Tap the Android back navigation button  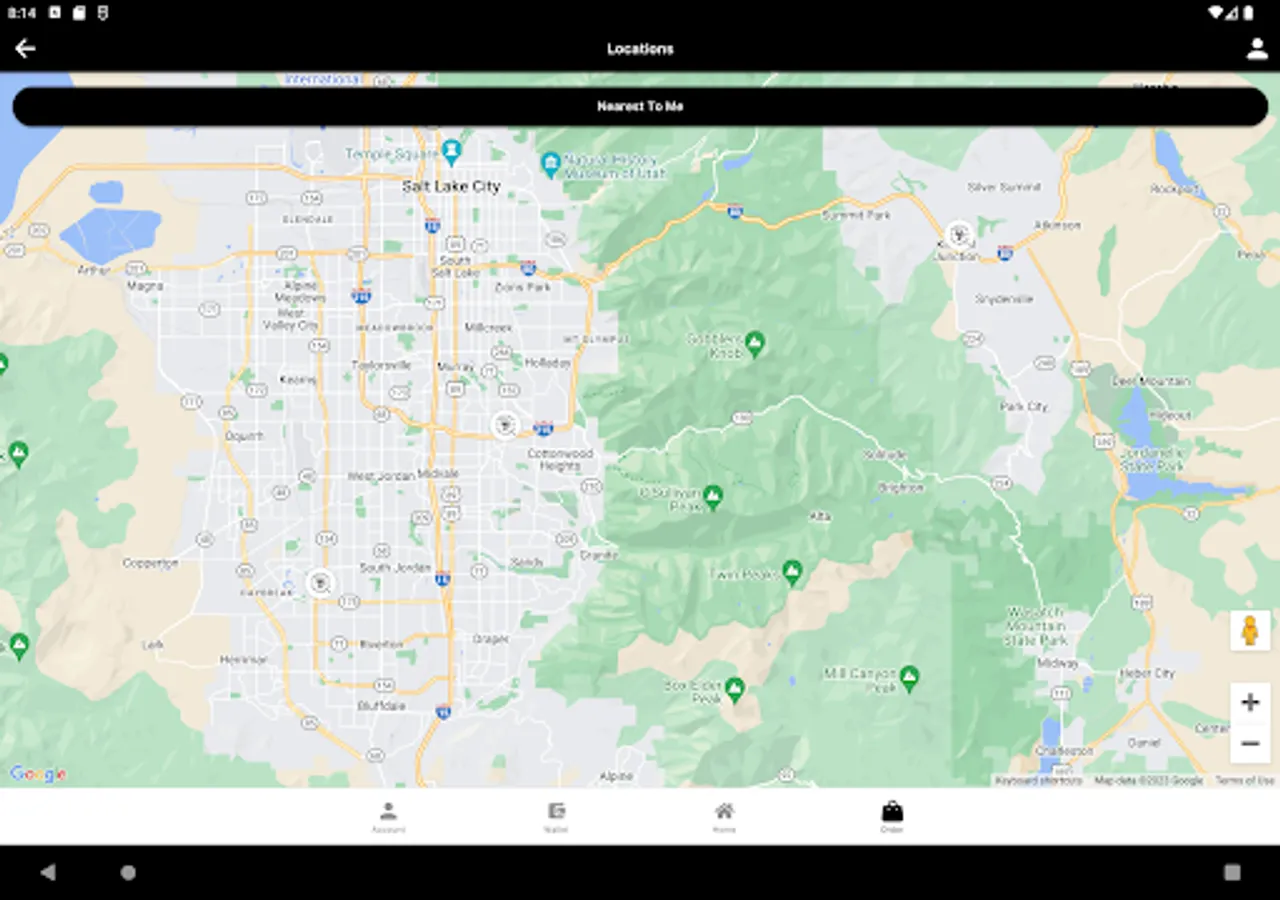click(47, 872)
